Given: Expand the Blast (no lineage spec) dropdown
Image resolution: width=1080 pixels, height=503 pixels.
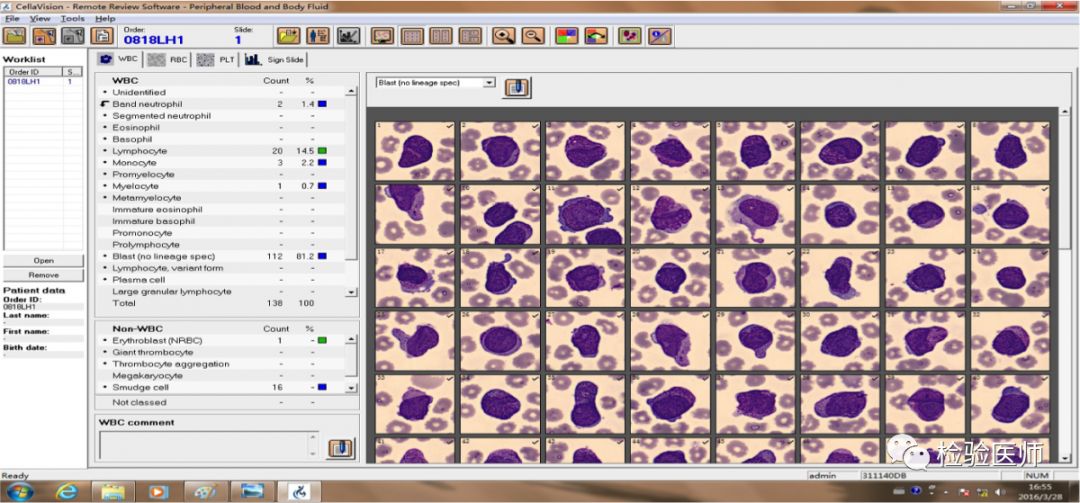Looking at the screenshot, I should click(x=489, y=82).
